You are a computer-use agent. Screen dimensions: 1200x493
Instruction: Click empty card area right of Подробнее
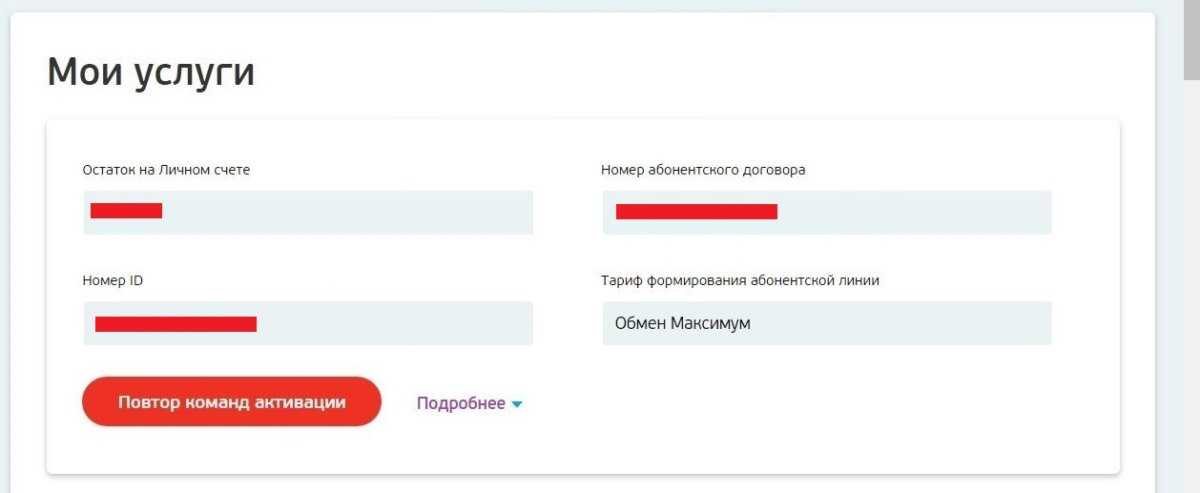coord(800,404)
